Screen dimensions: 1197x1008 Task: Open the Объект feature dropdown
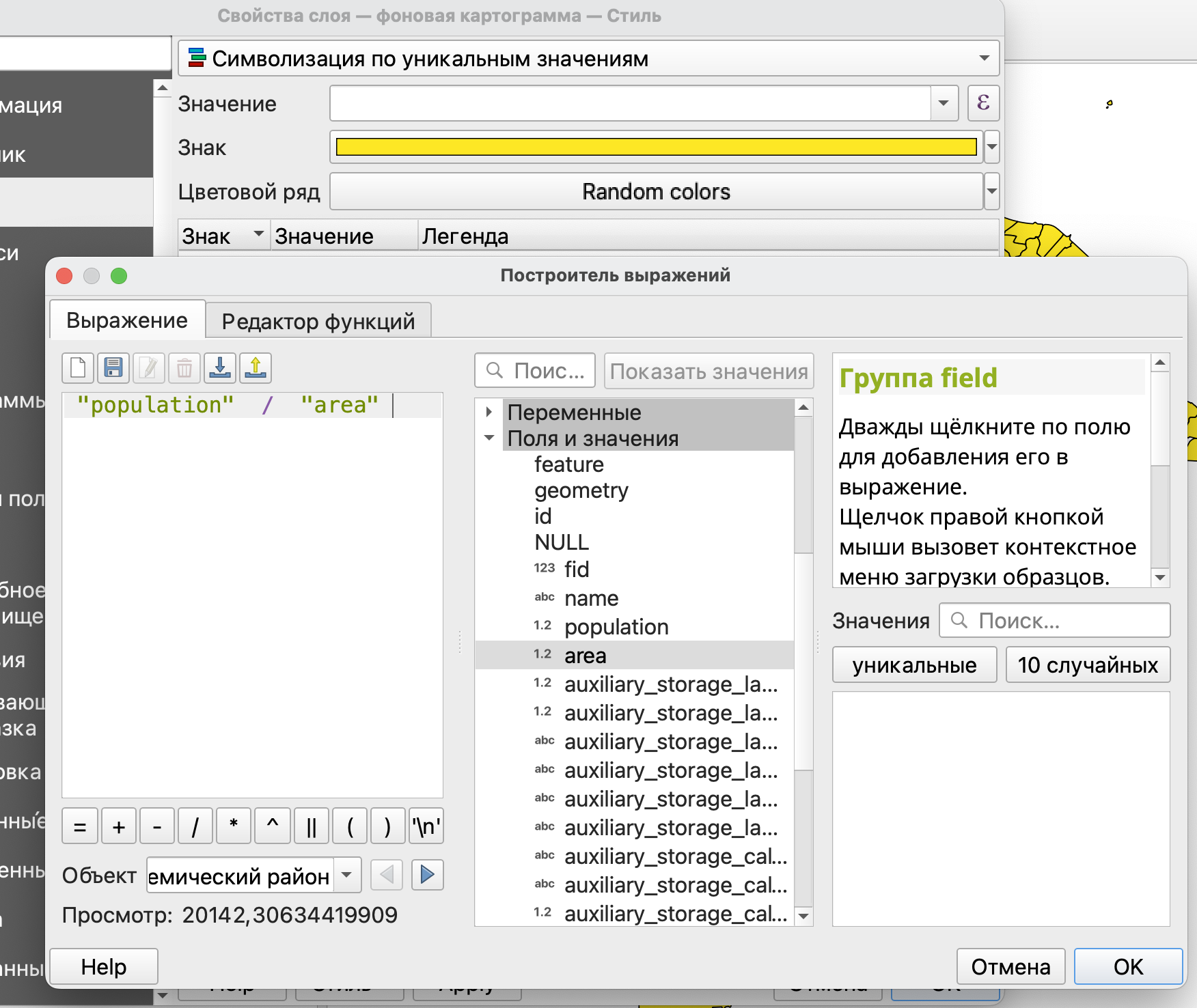pyautogui.click(x=347, y=875)
